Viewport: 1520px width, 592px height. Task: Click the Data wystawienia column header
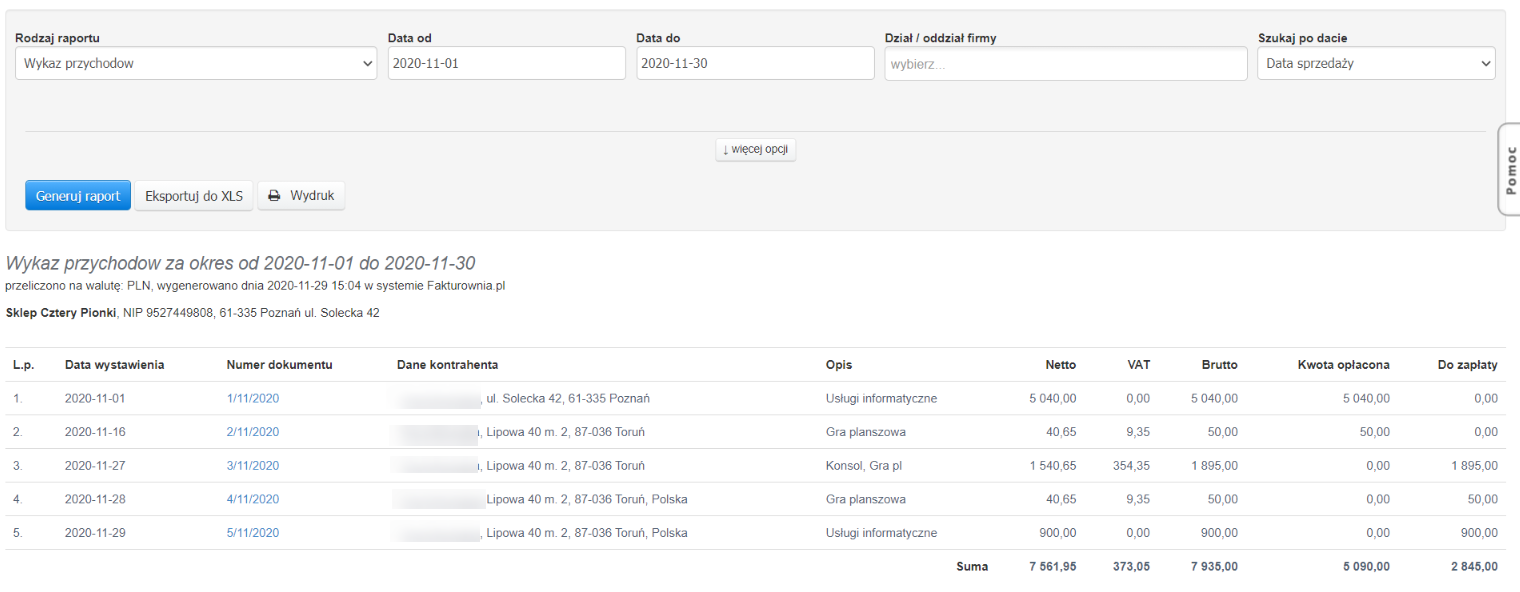pyautogui.click(x=114, y=365)
